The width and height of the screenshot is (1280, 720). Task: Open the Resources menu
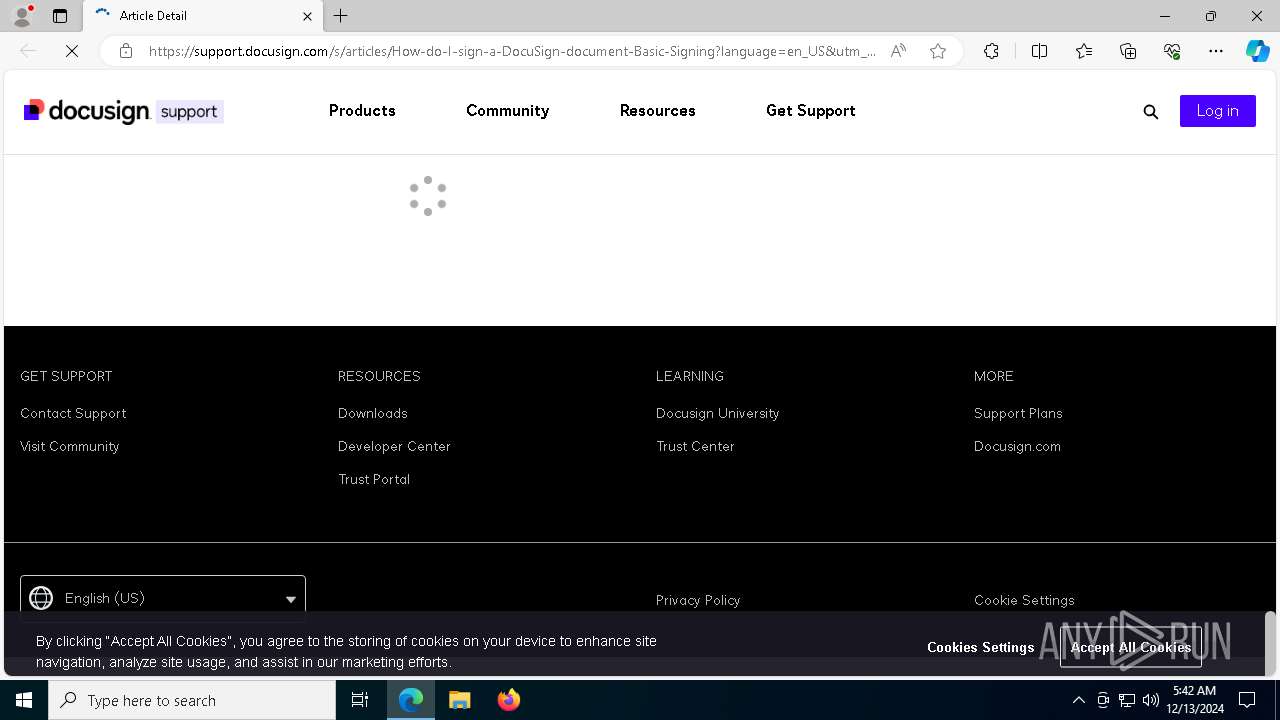tap(657, 111)
